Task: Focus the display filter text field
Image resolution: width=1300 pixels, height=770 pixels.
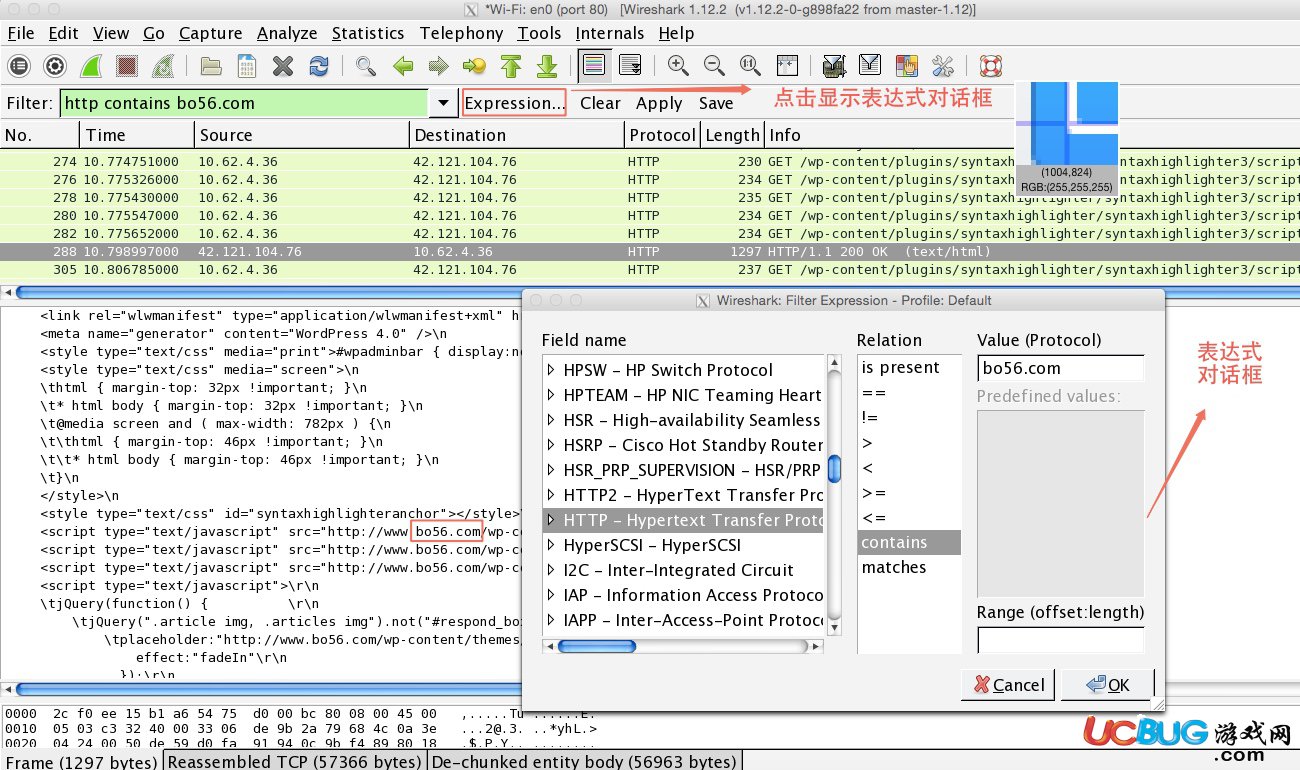Action: (x=245, y=103)
